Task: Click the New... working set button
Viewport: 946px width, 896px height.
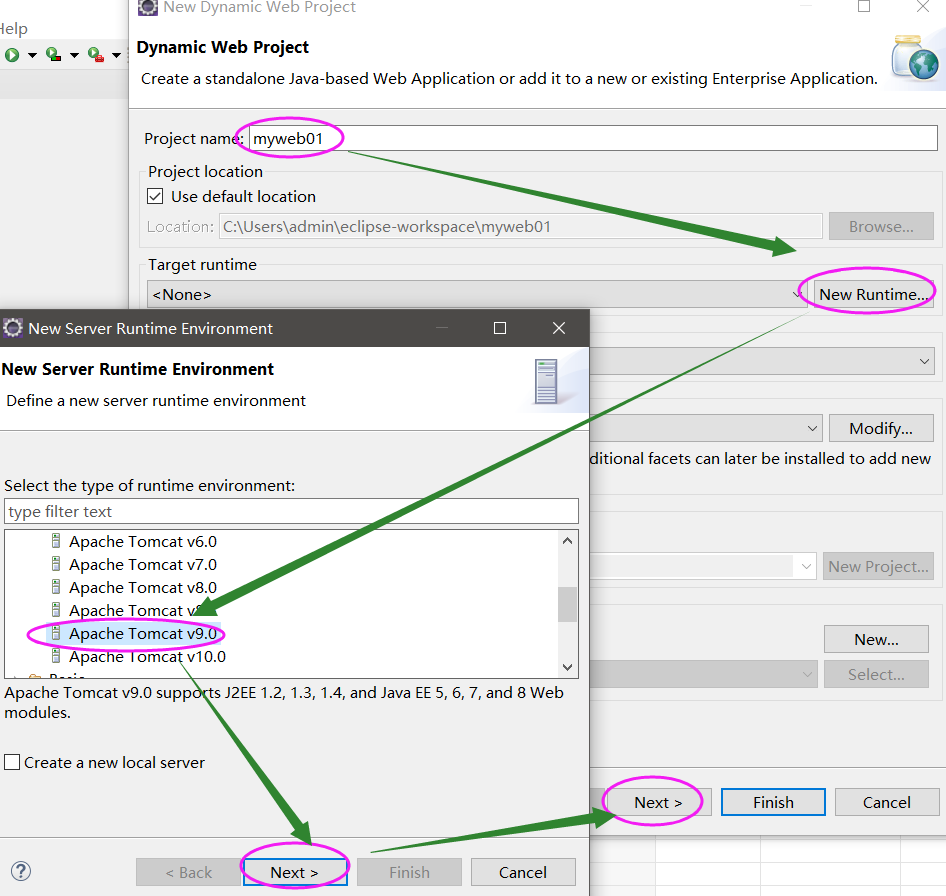Action: pyautogui.click(x=876, y=639)
